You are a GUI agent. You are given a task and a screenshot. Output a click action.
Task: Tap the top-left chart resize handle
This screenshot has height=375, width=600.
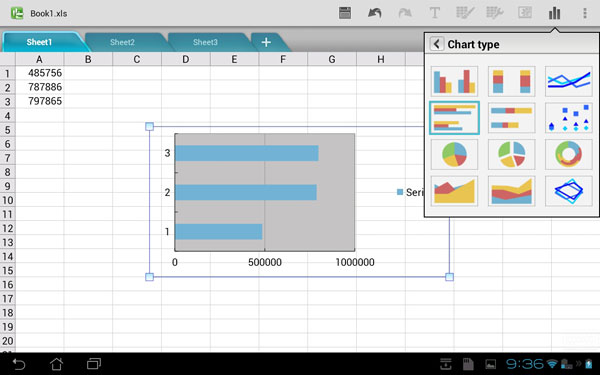pos(150,126)
